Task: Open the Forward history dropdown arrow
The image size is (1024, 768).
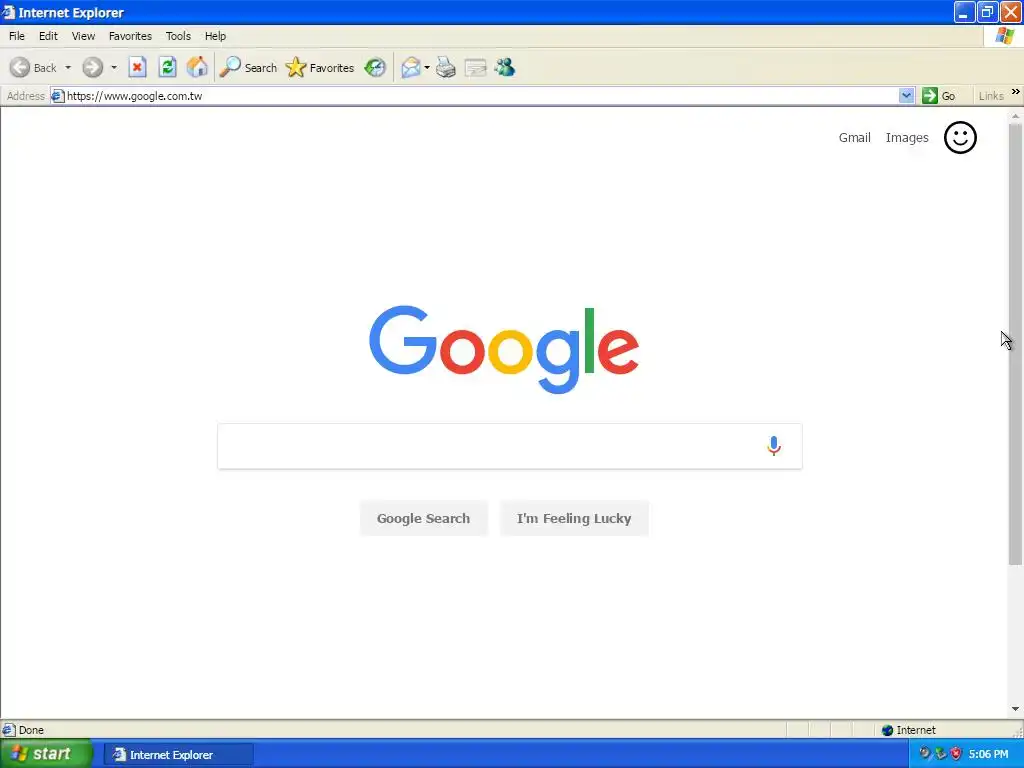Action: (114, 67)
